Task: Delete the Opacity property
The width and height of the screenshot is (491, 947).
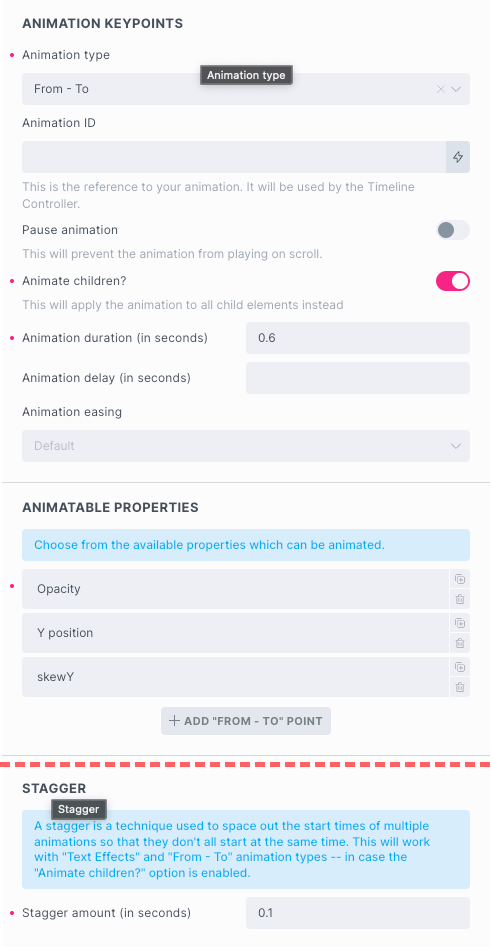Action: coord(460,599)
